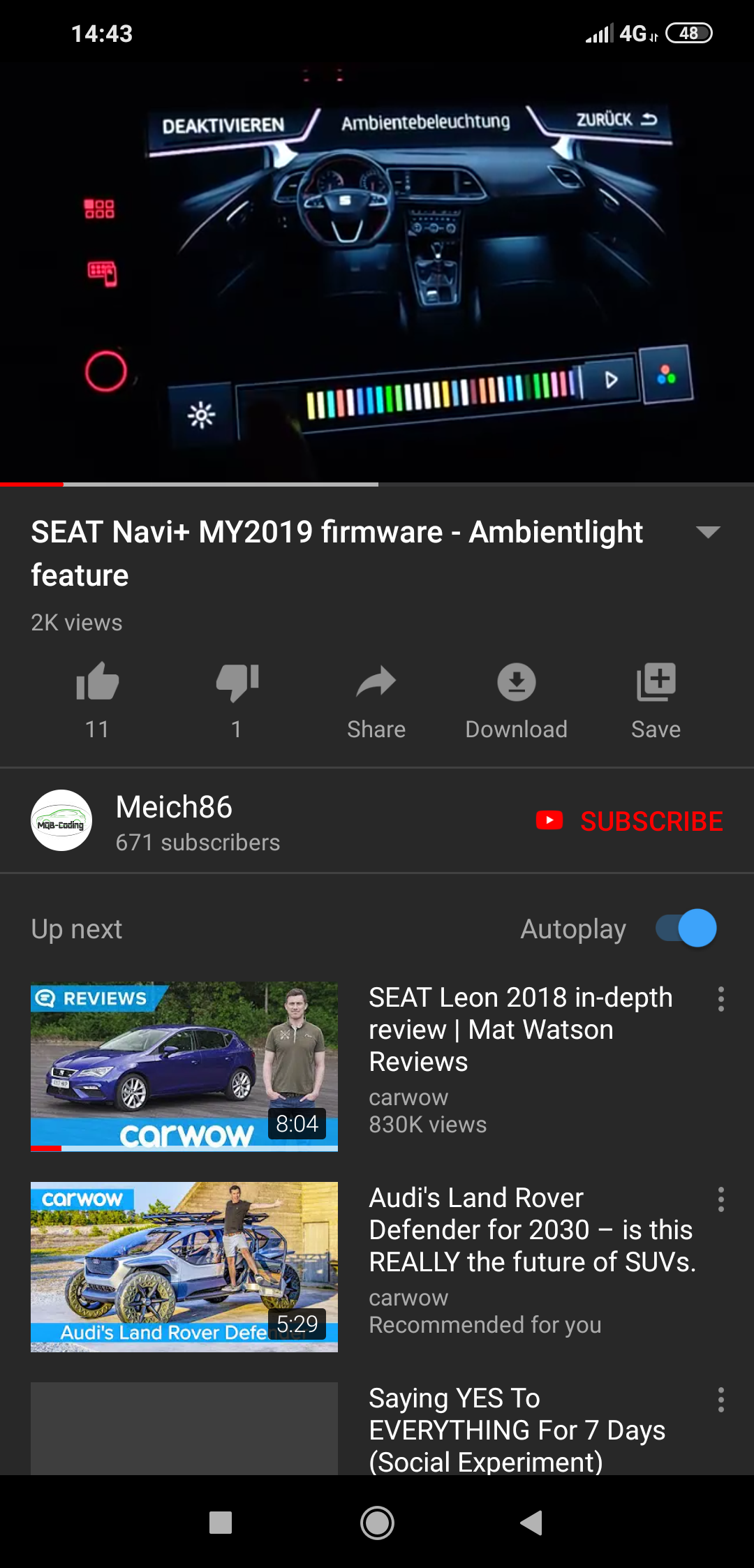
Task: Tap the thumbs-up like icon
Action: 97,681
